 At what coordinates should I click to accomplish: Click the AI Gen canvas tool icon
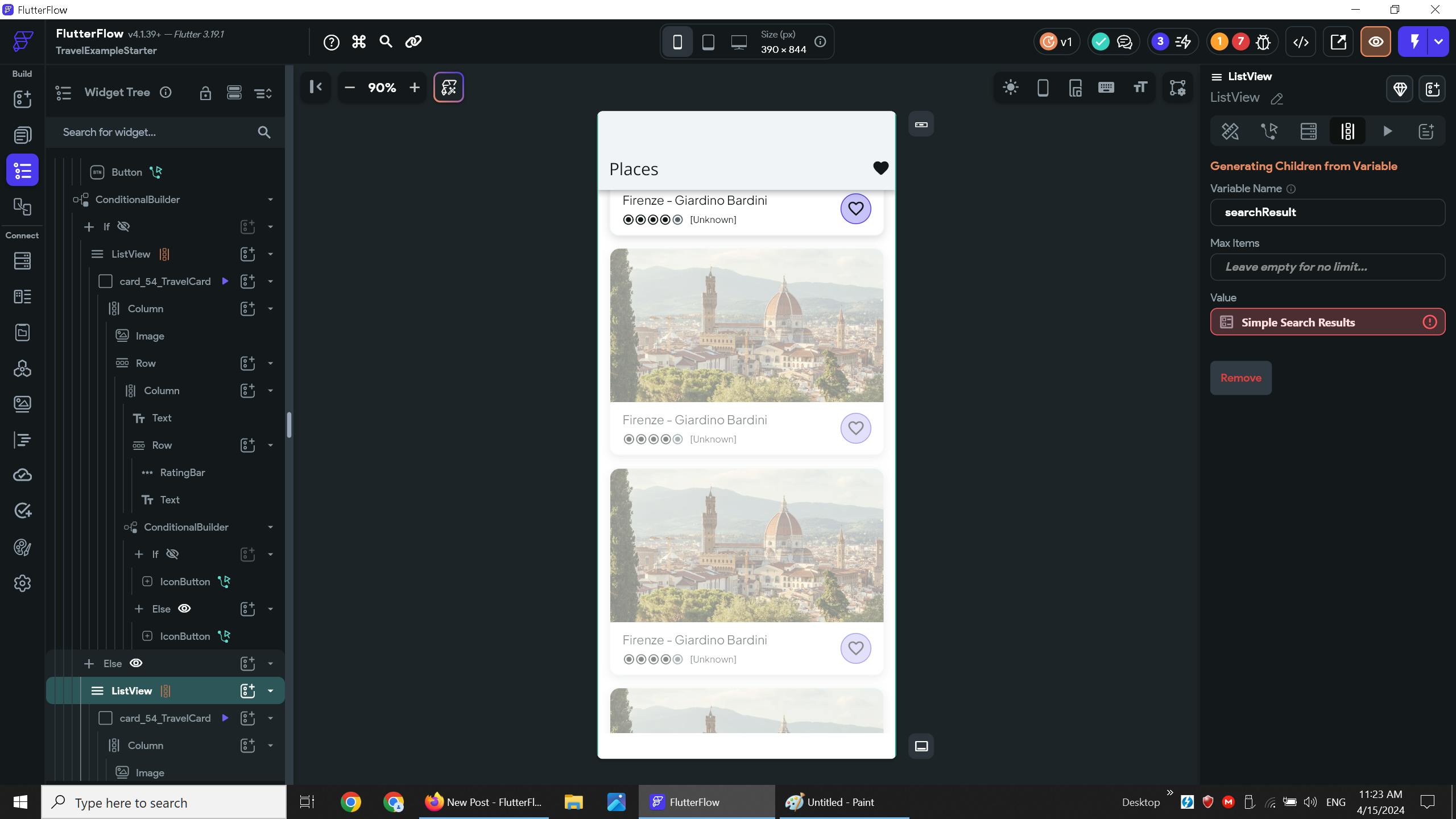coord(449,88)
